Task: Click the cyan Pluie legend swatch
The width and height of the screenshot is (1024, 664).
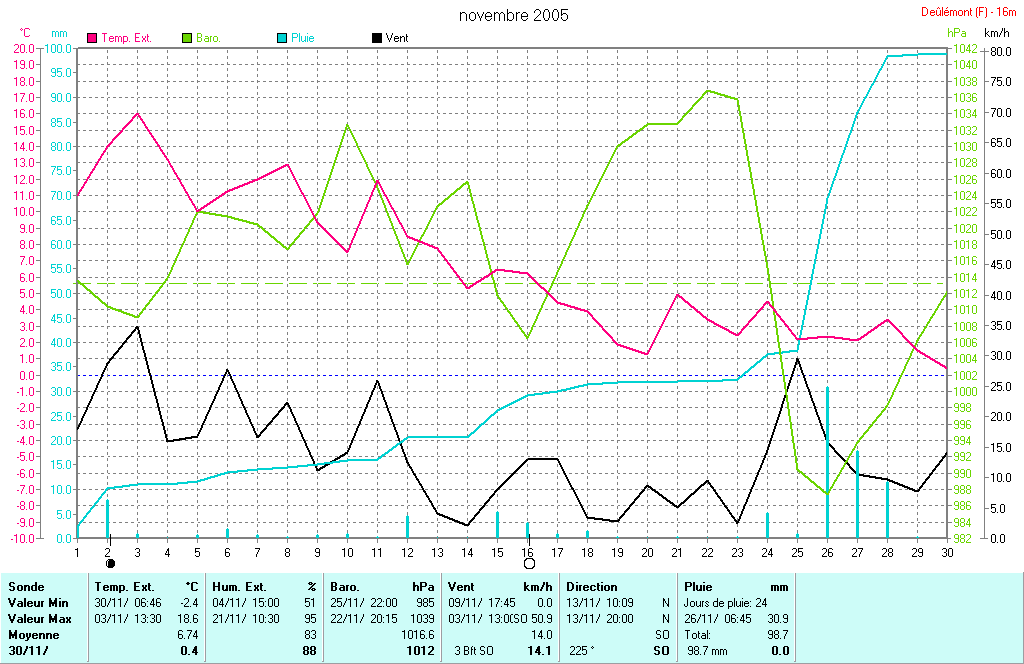Action: (281, 38)
